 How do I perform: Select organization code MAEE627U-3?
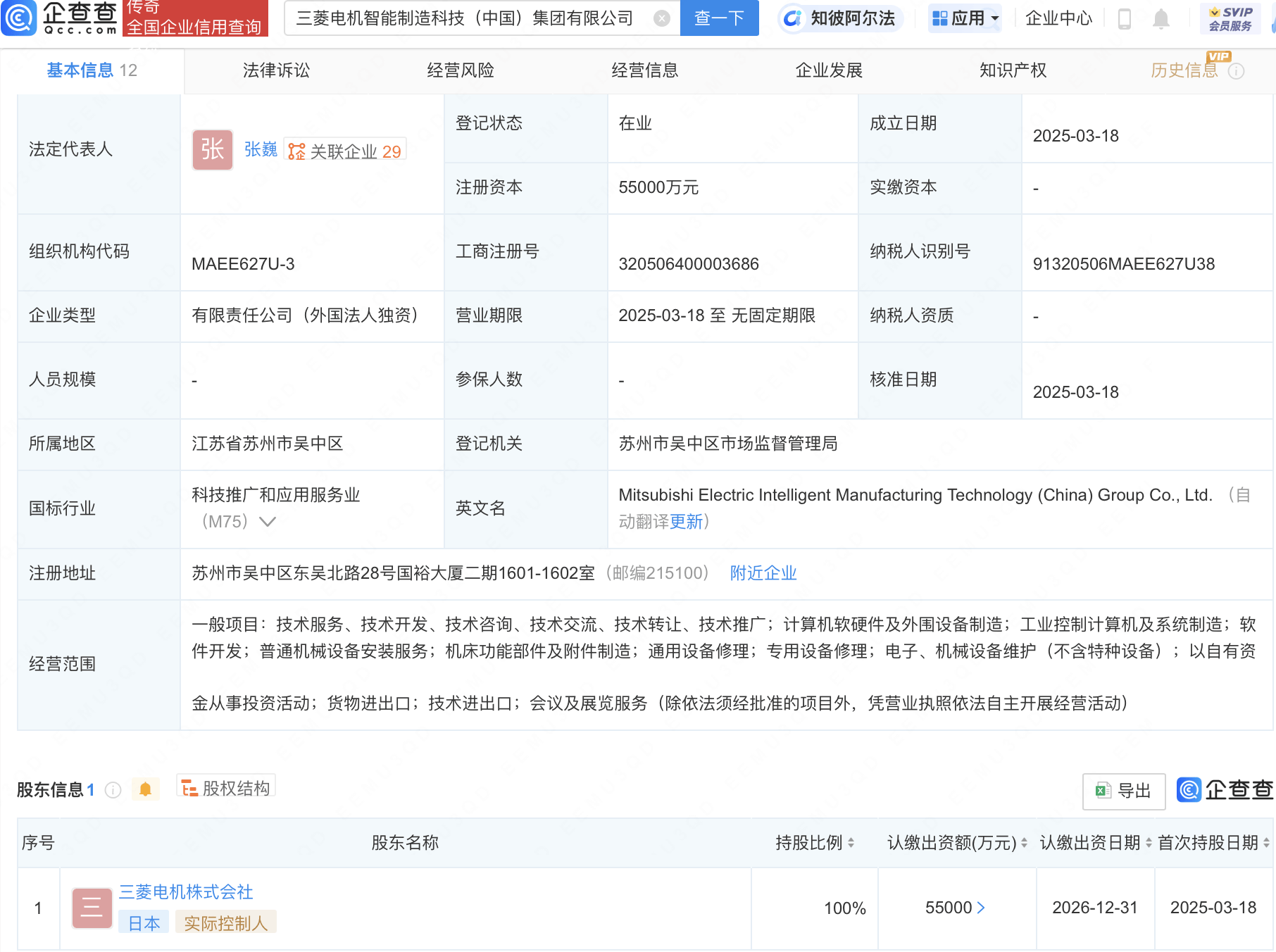[x=243, y=264]
